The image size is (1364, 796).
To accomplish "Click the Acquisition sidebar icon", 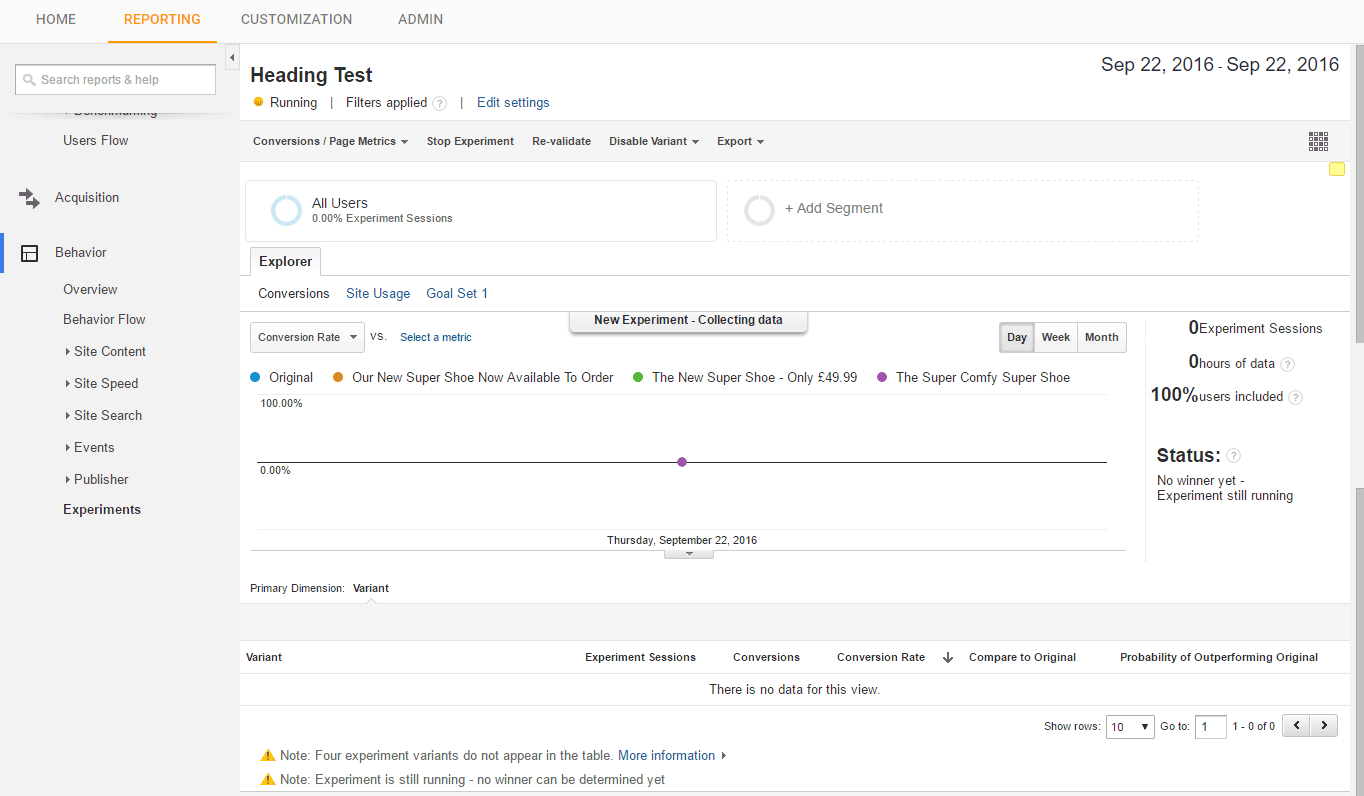I will coord(29,197).
